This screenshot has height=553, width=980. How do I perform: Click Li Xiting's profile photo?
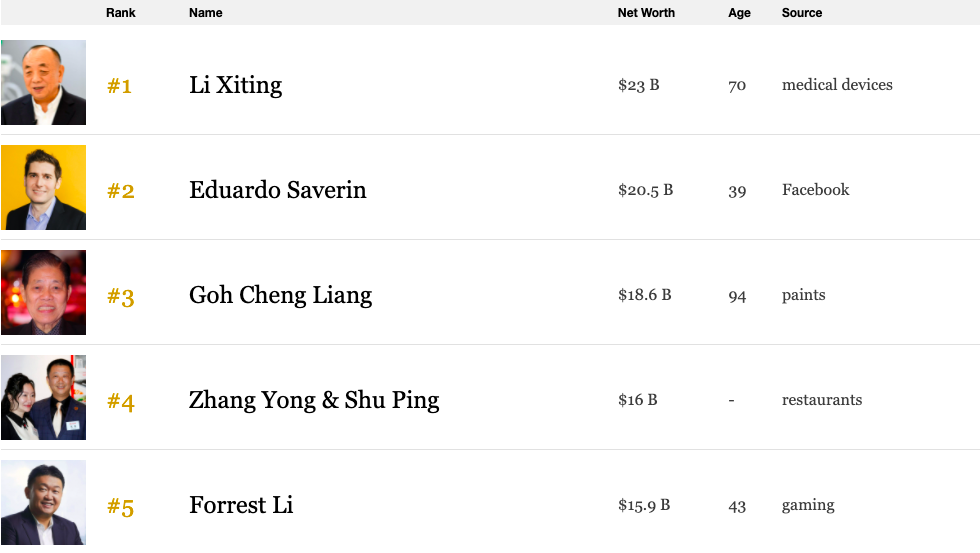(43, 83)
